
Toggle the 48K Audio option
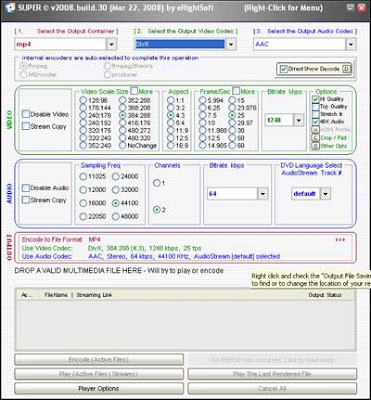pos(315,122)
